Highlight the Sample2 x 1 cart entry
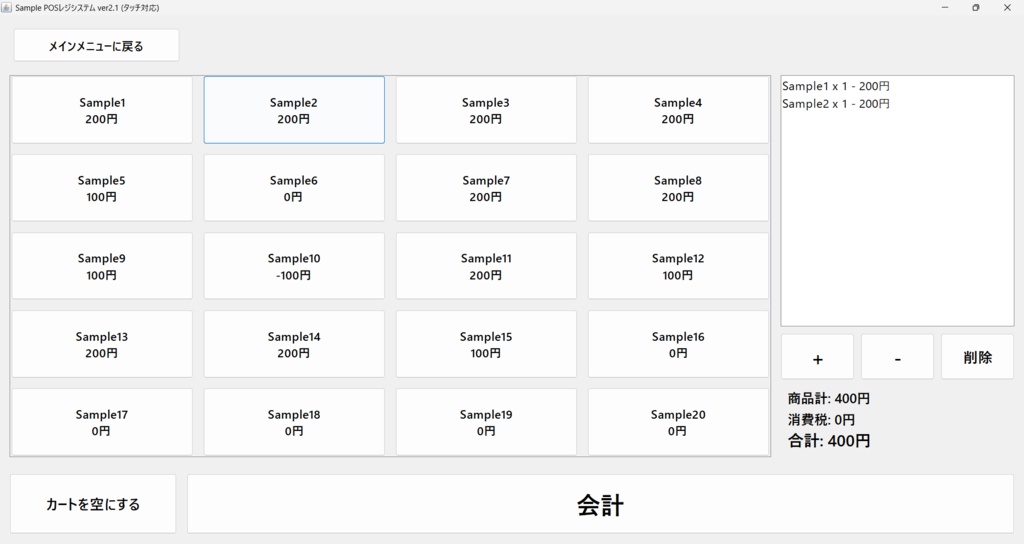Viewport: 1024px width, 544px height. (x=836, y=104)
